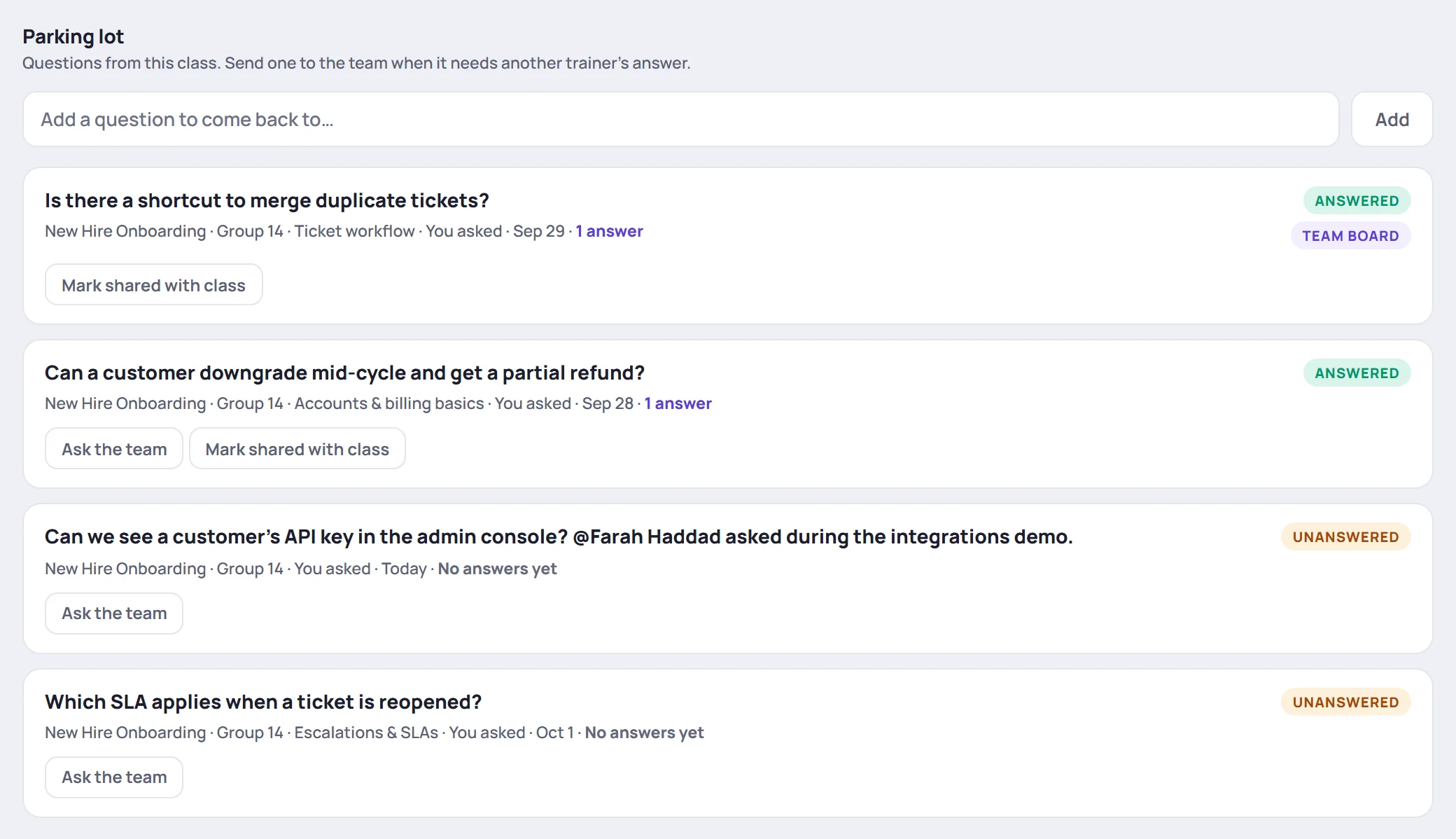
Task: Click the 'Escalations & SLAs' topic text
Action: click(x=366, y=733)
